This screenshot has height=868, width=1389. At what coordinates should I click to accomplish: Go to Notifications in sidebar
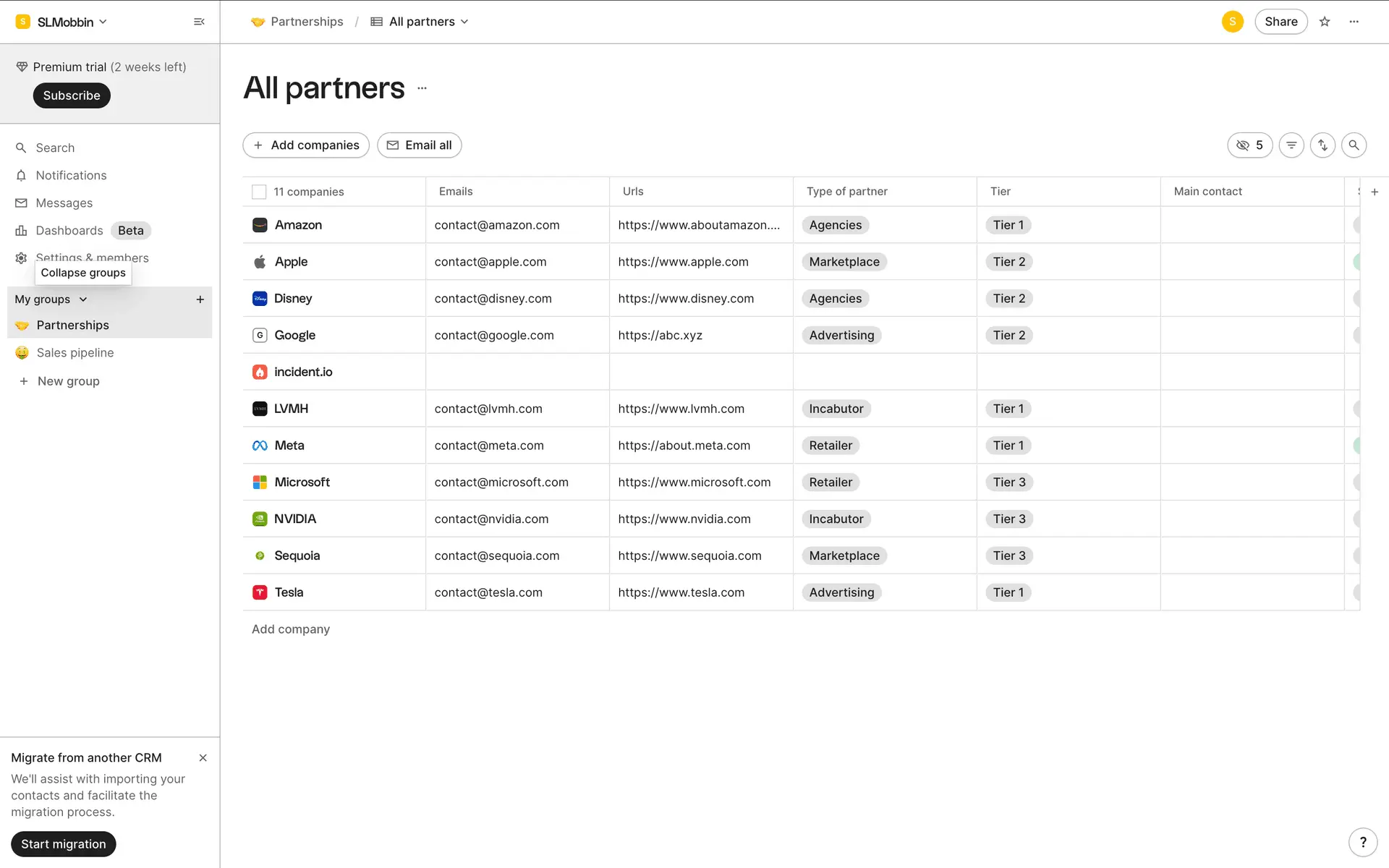click(71, 176)
